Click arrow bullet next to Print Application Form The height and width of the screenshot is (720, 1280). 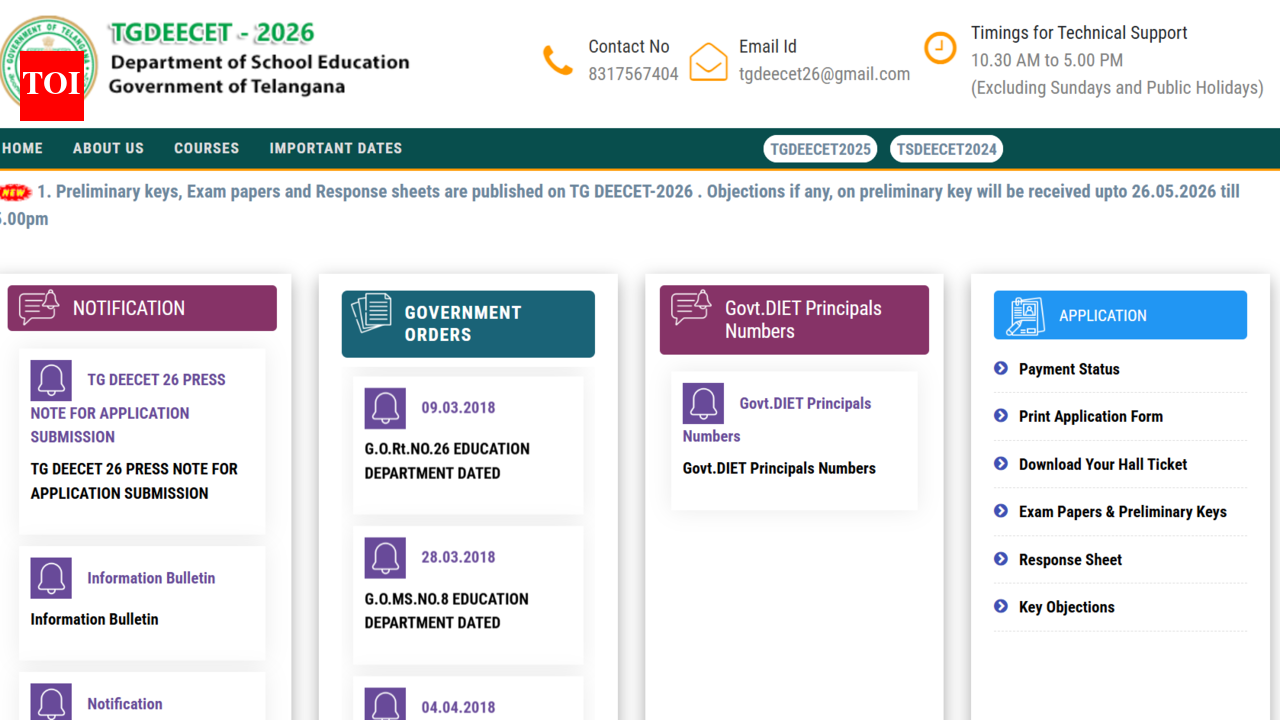(x=1001, y=415)
